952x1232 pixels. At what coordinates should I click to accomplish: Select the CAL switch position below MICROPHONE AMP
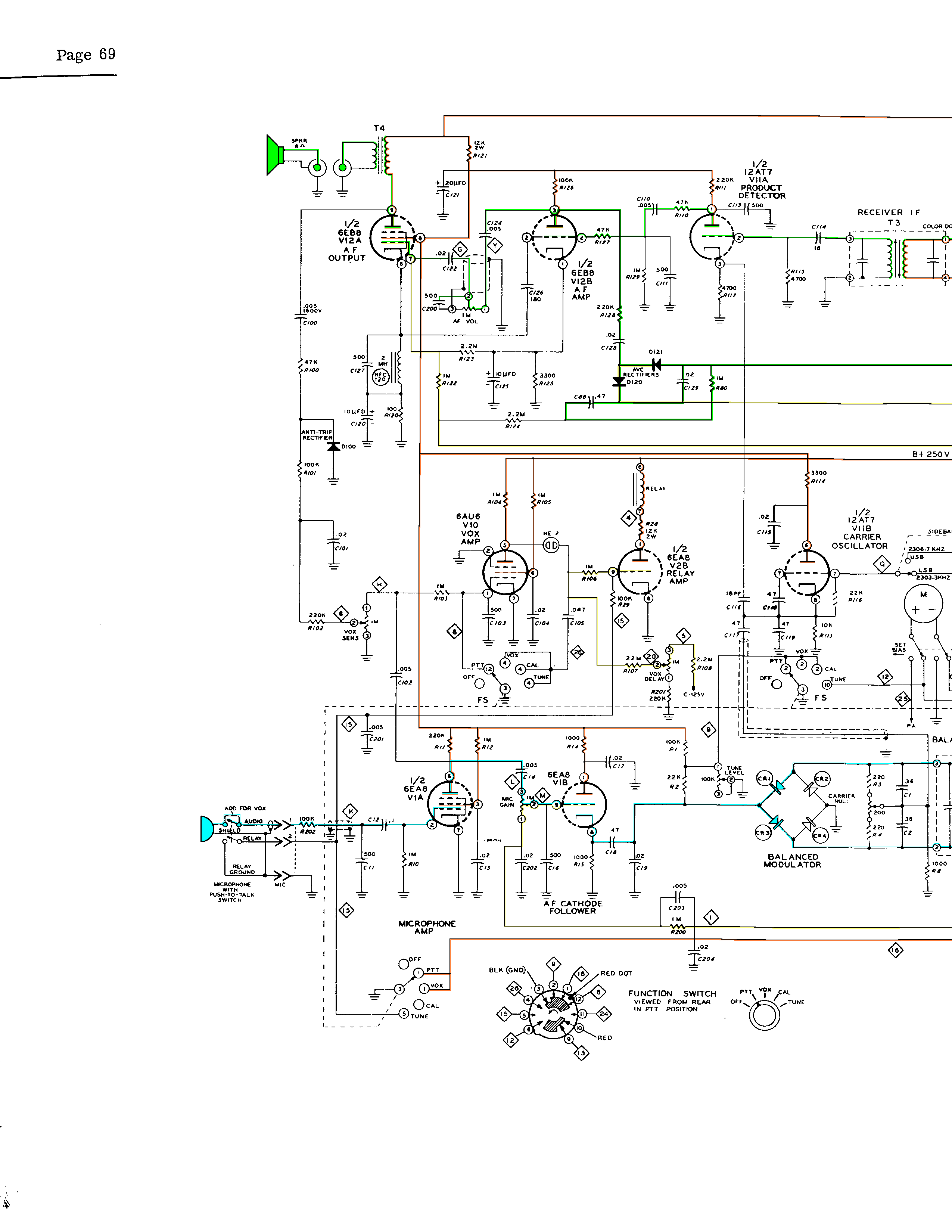(419, 1005)
